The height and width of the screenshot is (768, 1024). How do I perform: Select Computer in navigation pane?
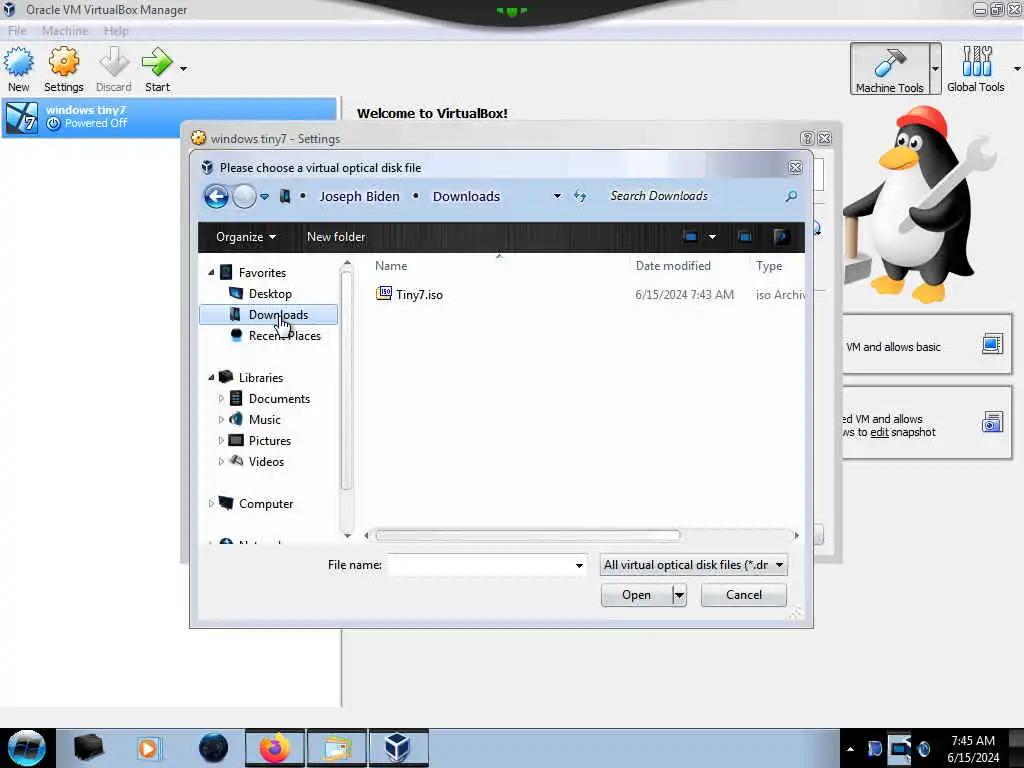point(265,504)
